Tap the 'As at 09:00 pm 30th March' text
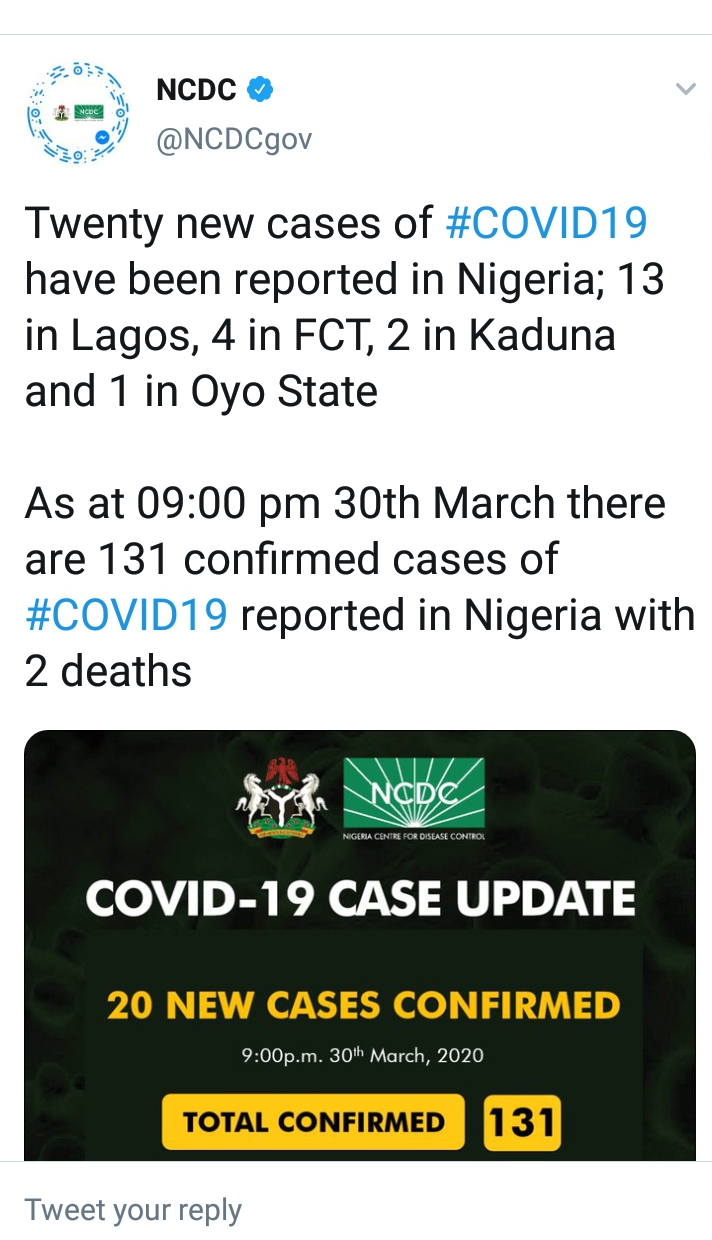Screen dimensions: 712x1240 click(345, 503)
